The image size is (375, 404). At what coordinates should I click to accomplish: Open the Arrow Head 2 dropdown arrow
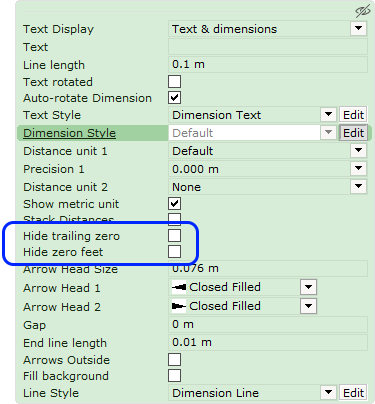308,306
